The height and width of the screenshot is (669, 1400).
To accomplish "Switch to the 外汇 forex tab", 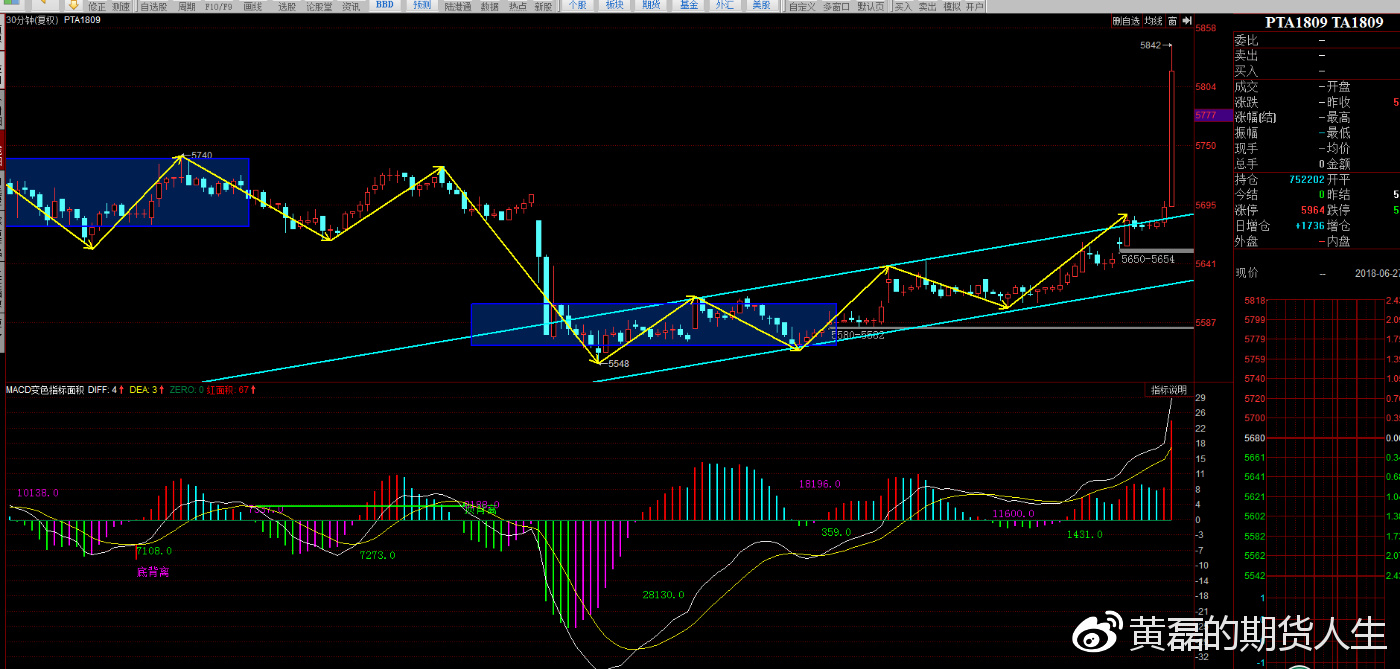I will click(724, 5).
